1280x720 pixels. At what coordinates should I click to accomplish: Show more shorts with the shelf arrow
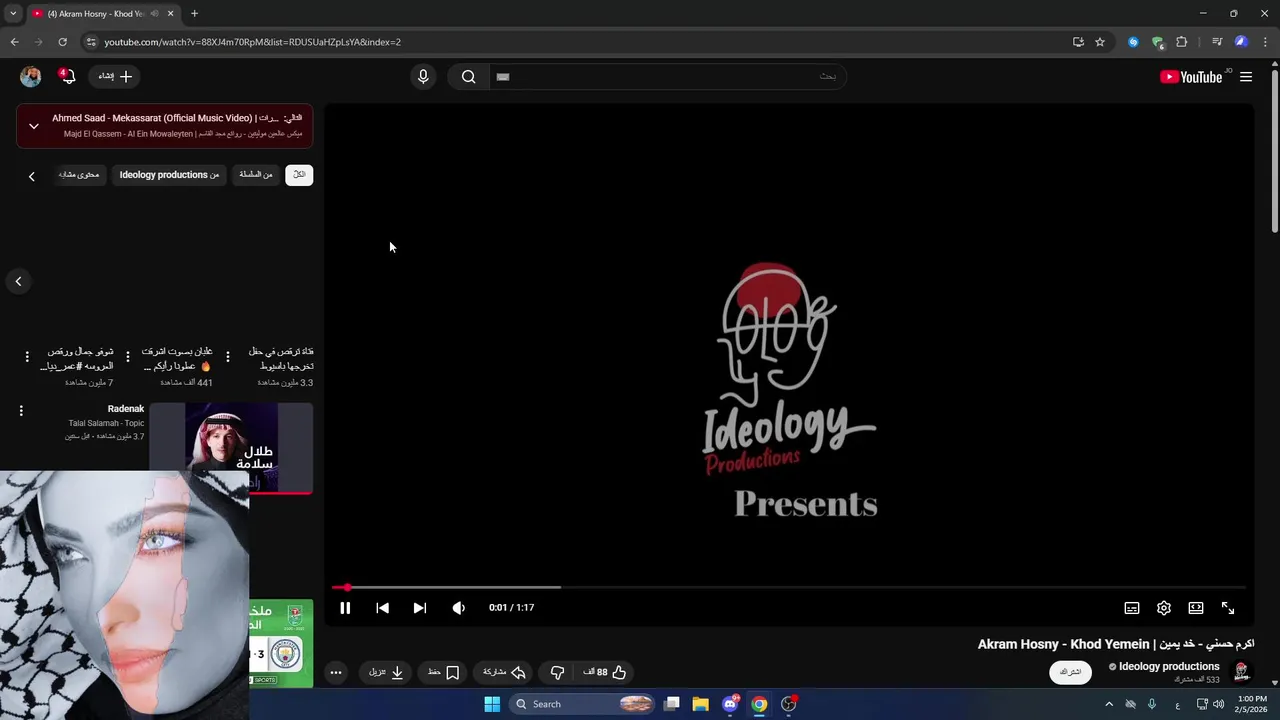18,281
